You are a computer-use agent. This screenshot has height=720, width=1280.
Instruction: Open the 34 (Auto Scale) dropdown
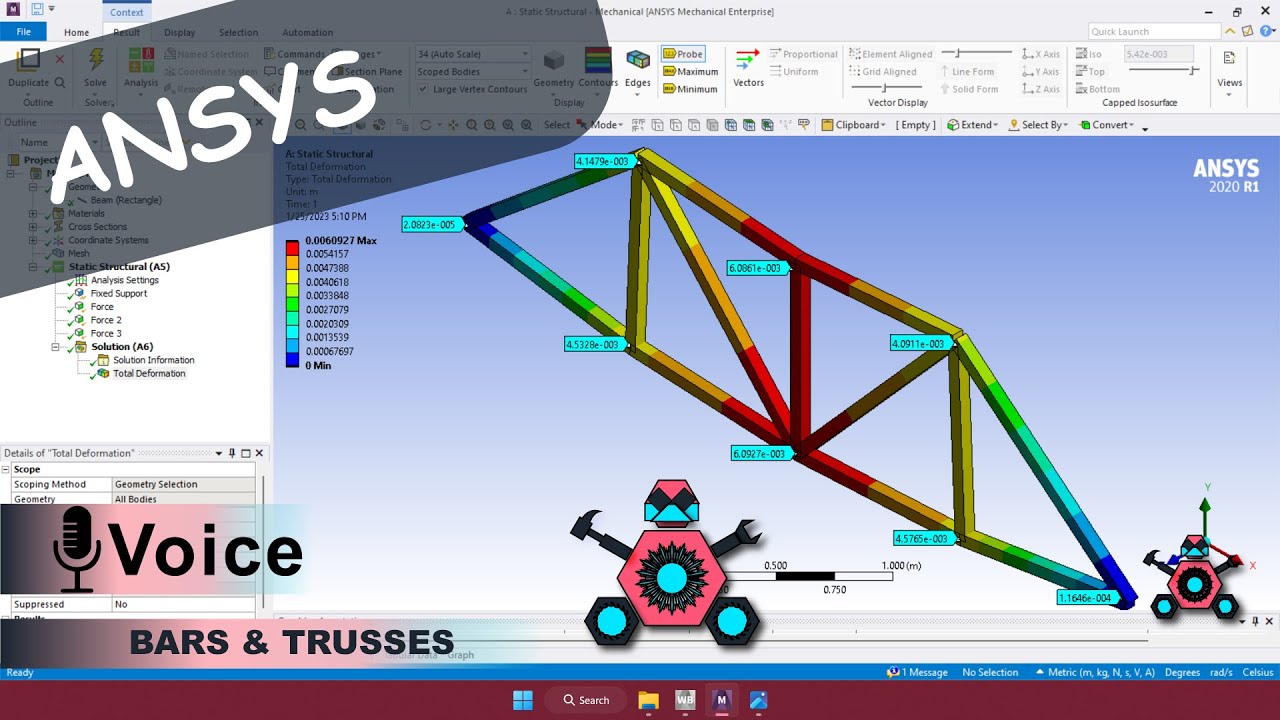tap(473, 54)
